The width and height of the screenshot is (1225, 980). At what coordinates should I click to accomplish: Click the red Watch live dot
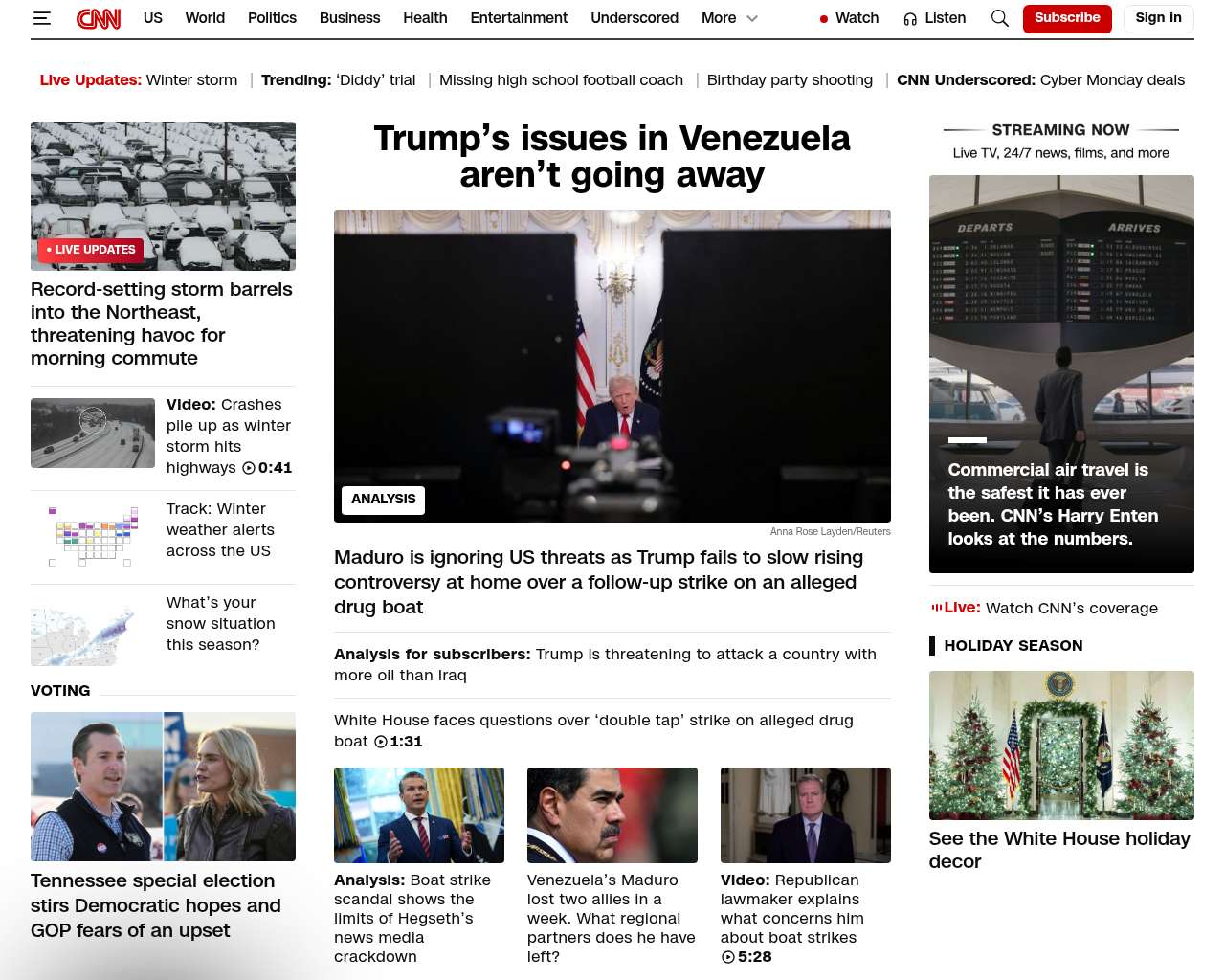pos(824,19)
